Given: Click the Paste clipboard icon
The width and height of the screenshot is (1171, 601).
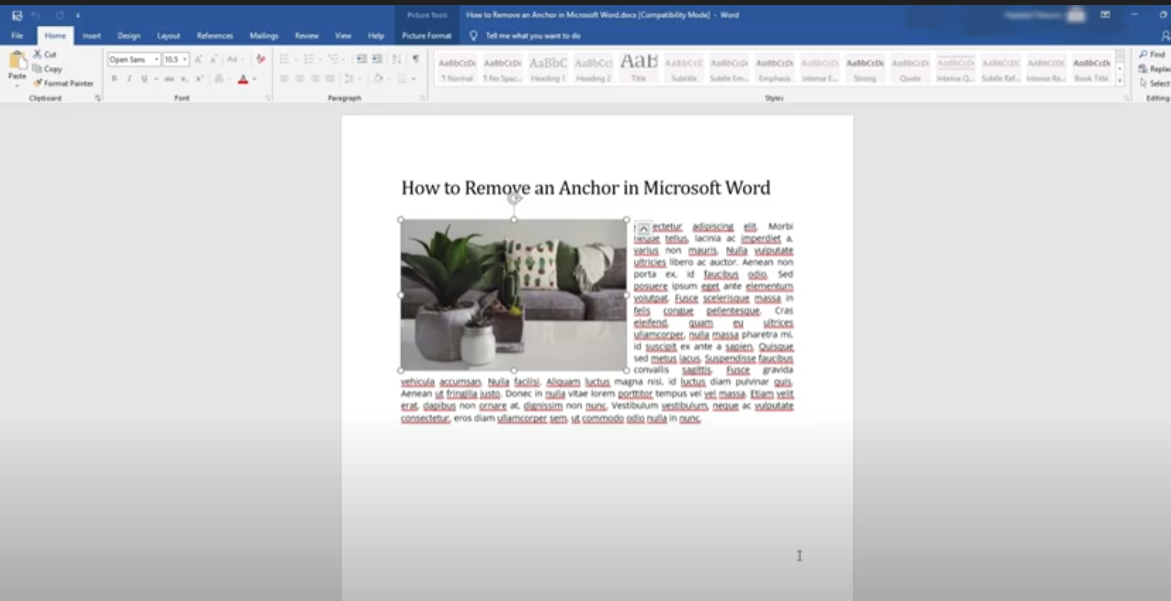Looking at the screenshot, I should pyautogui.click(x=17, y=61).
